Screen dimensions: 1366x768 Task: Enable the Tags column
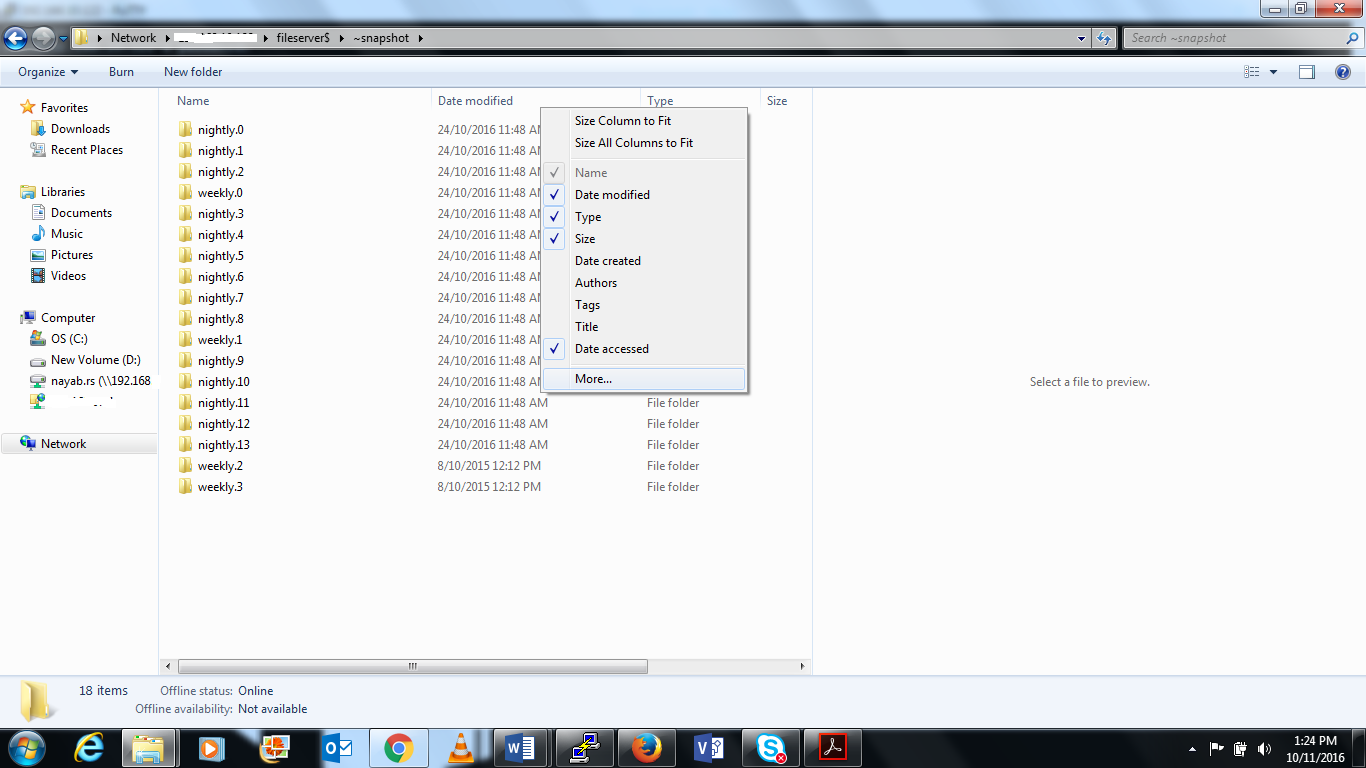coord(644,305)
